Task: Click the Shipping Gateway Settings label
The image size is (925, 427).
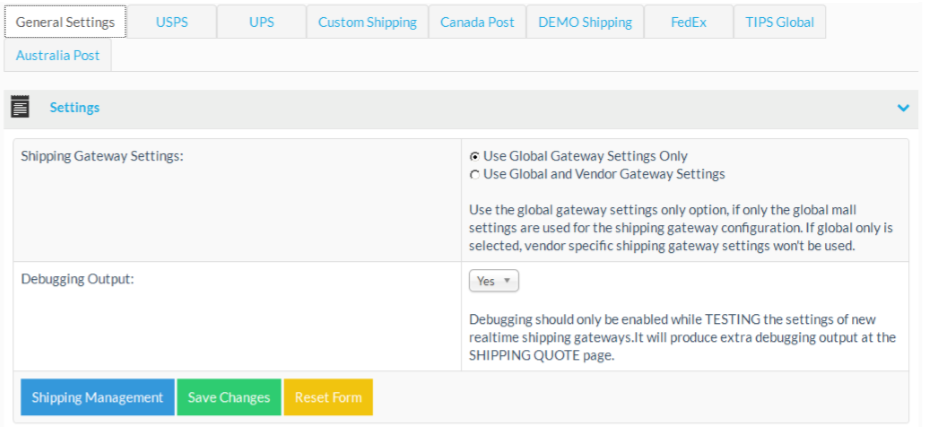Action: pos(102,156)
